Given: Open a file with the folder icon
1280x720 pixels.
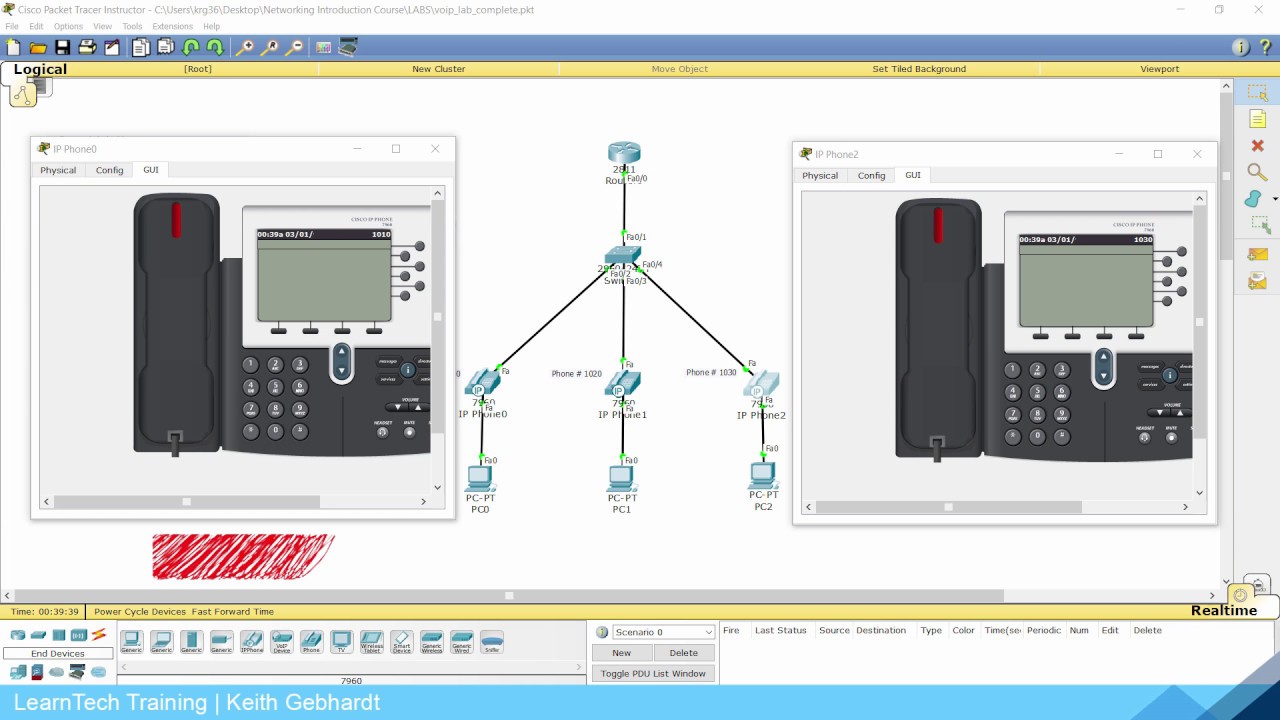Looking at the screenshot, I should pos(38,47).
